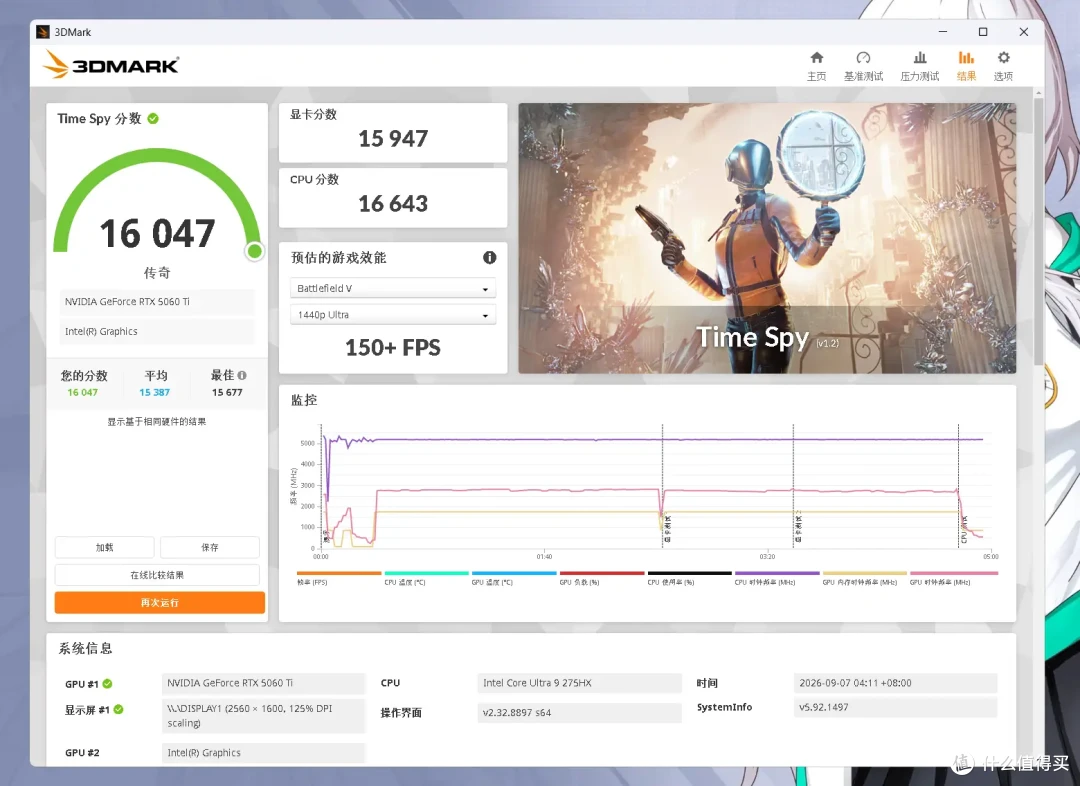This screenshot has height=786, width=1080.
Task: Click the SystemInfo version v5.92.1497
Action: tap(895, 707)
